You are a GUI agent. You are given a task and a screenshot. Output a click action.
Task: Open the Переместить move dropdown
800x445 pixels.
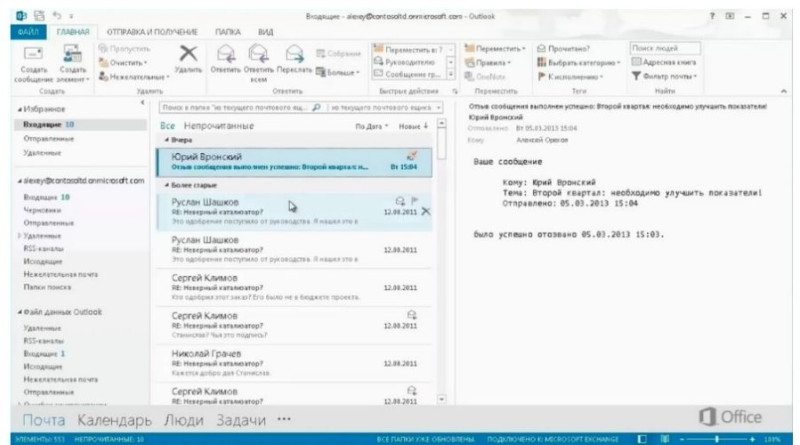click(x=495, y=49)
